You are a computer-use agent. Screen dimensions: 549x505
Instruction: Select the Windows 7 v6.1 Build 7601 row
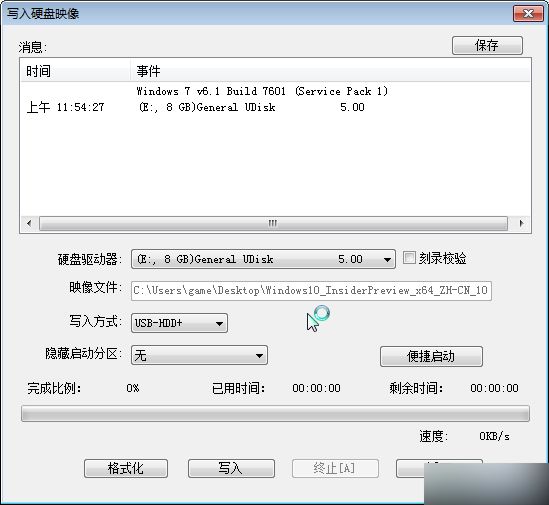[x=262, y=91]
